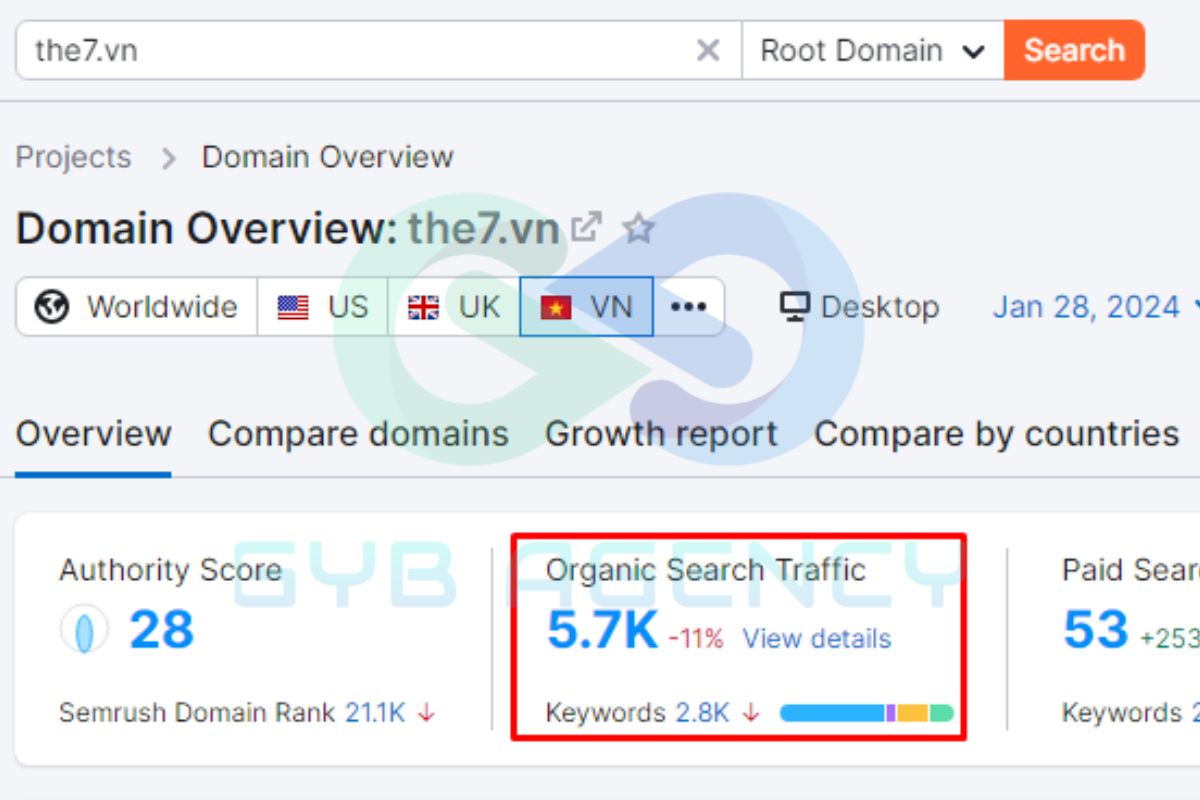The width and height of the screenshot is (1200, 800).
Task: Click the organic Keywords 2.8K value
Action: [x=702, y=713]
